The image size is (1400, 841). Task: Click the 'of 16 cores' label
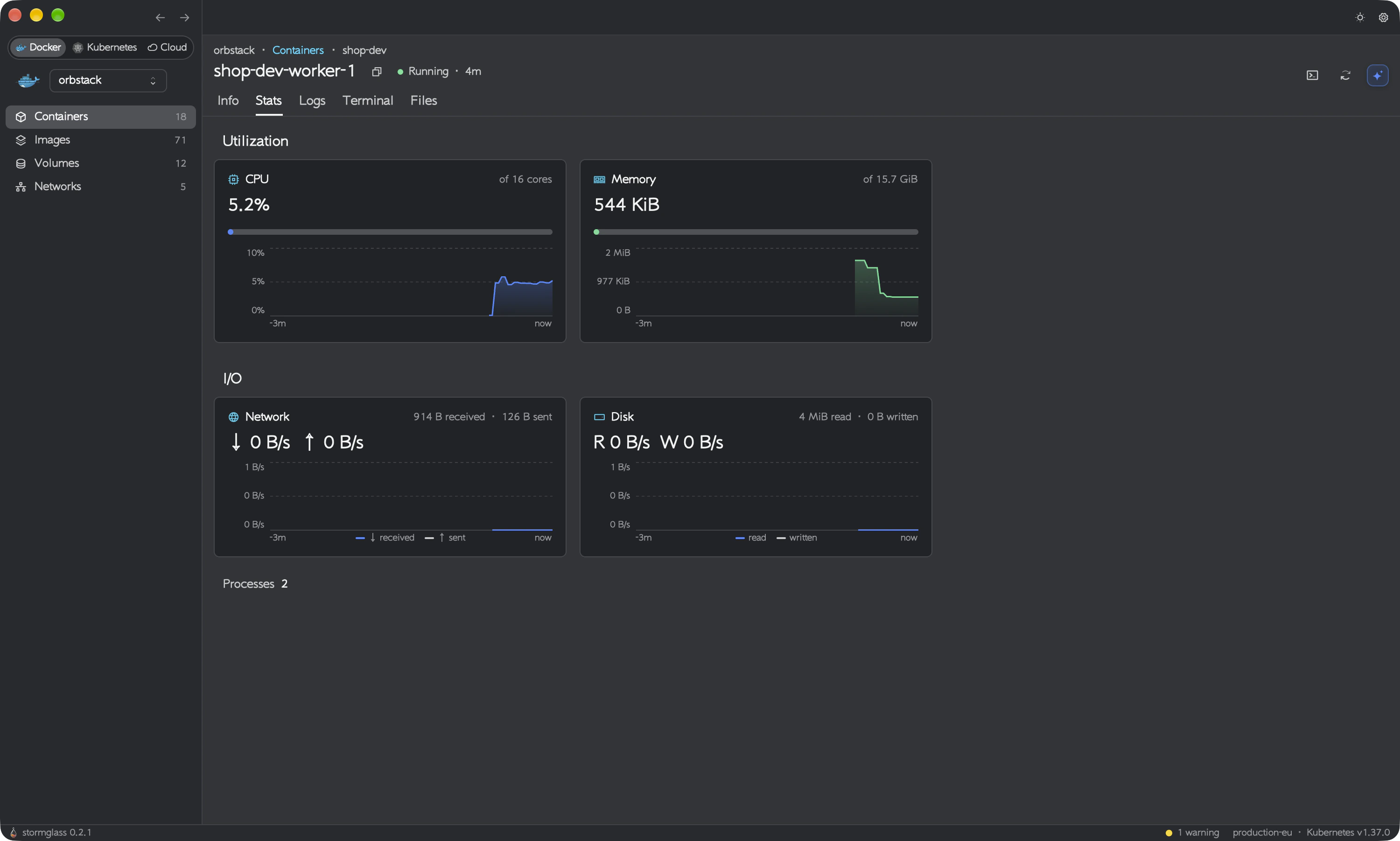[525, 179]
